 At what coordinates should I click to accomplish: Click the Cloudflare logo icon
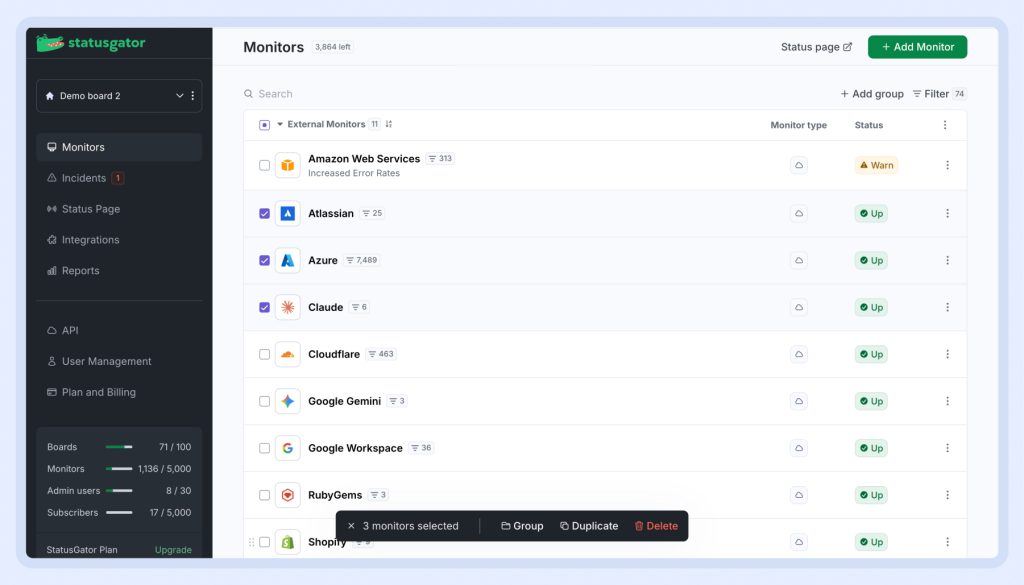[x=287, y=355]
